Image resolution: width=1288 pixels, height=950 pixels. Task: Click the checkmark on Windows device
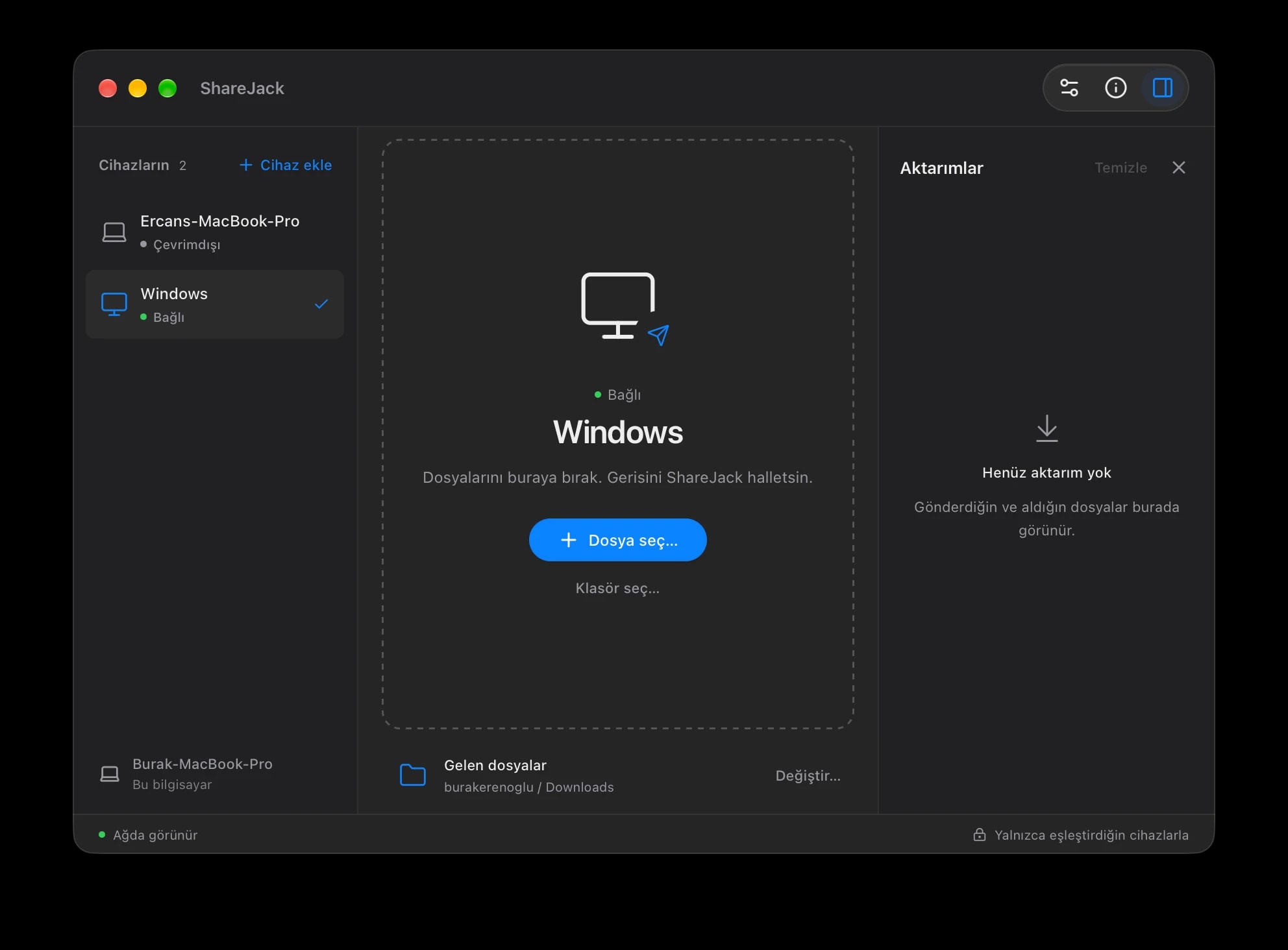point(321,304)
